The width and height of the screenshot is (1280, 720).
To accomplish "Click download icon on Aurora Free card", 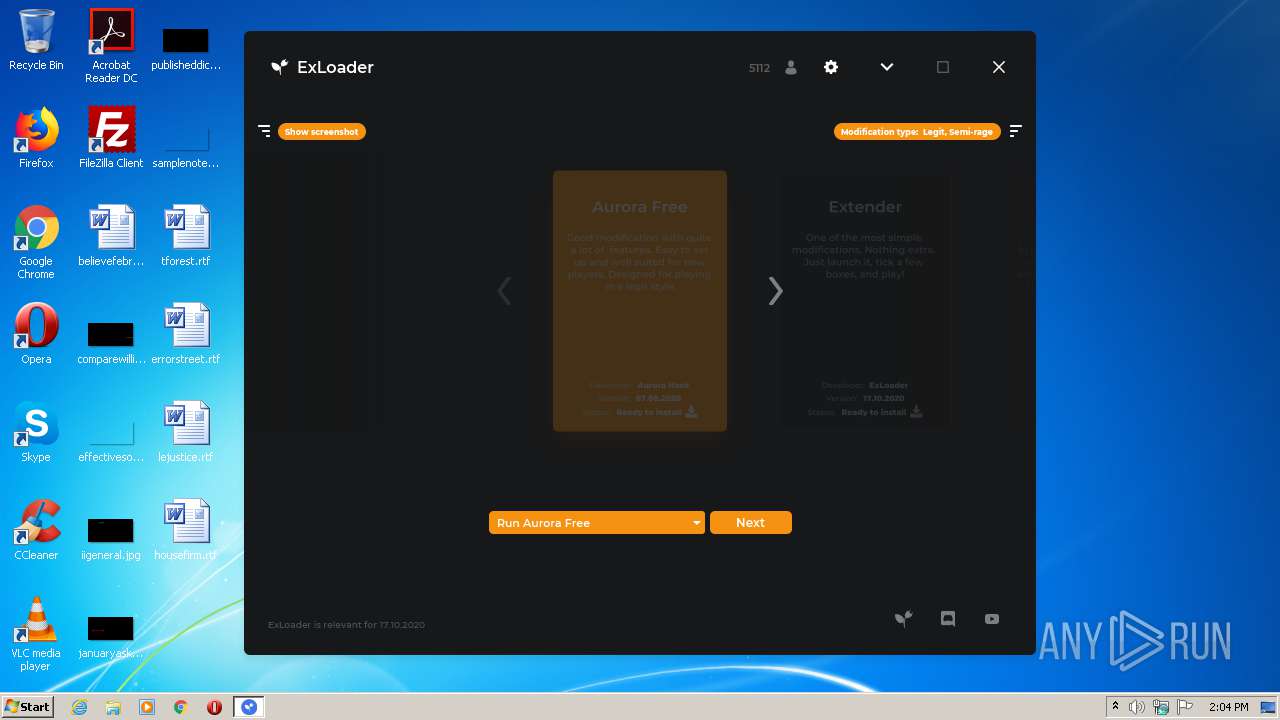I will 691,411.
